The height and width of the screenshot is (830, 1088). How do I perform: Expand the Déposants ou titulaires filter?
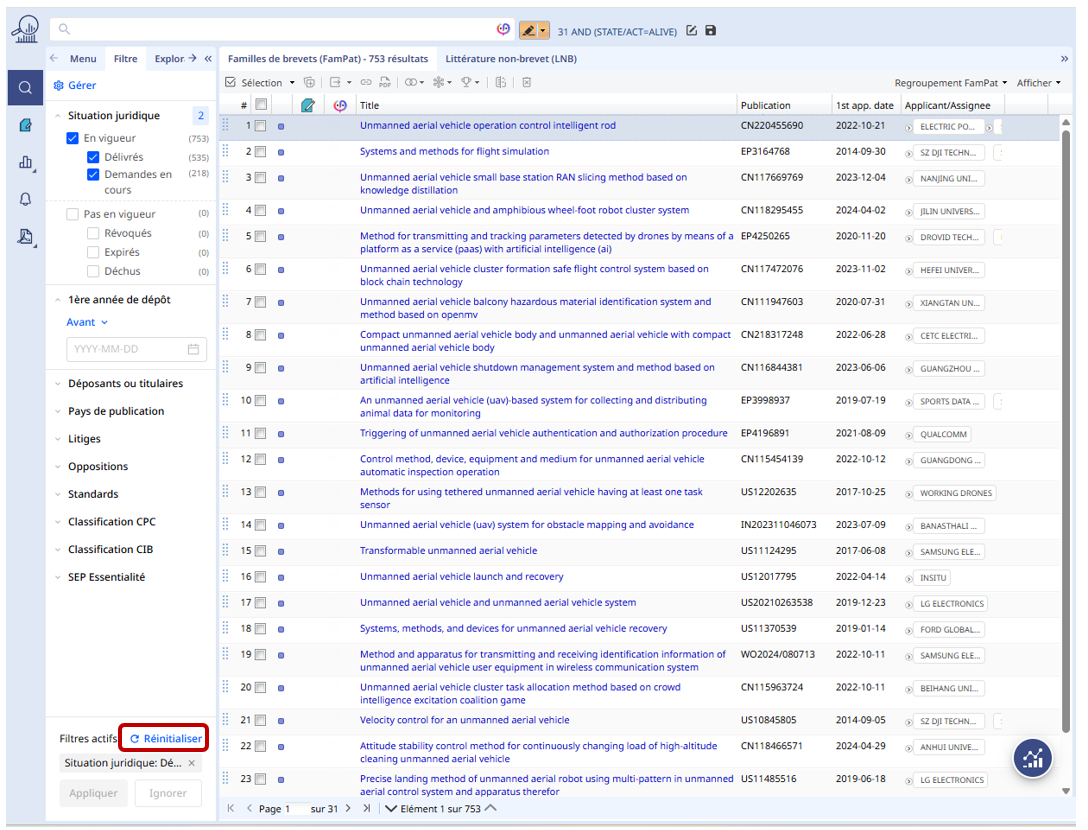coord(125,384)
